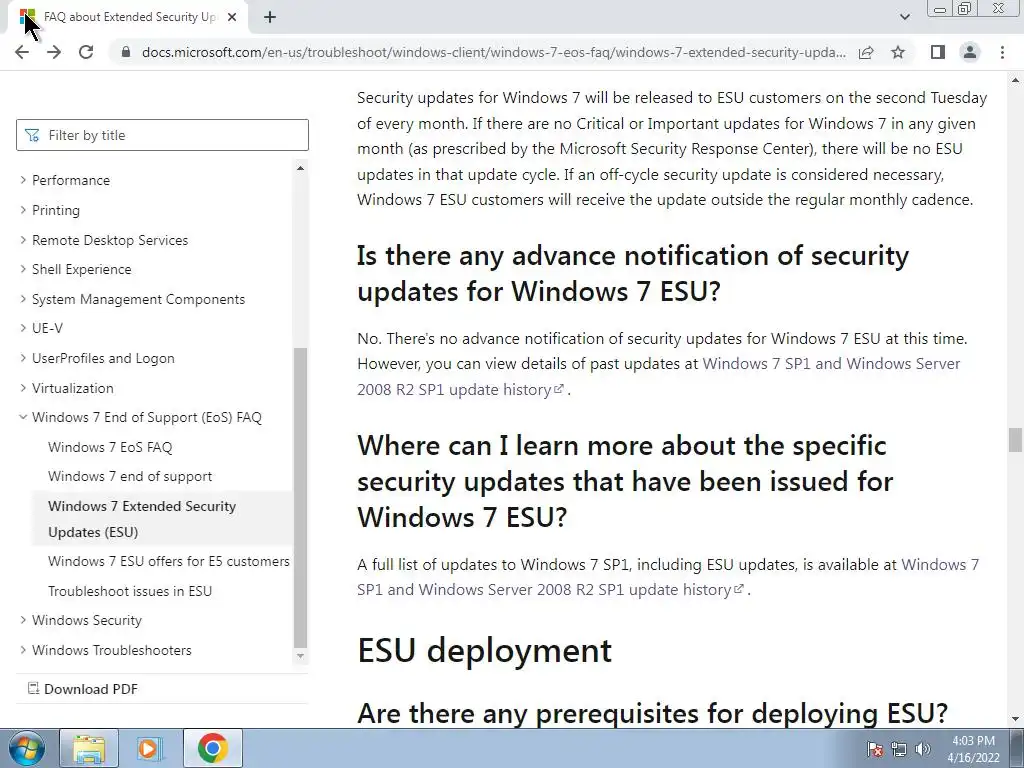Collapse Windows 7 End of Support FAQ
The width and height of the screenshot is (1024, 768).
(140, 417)
